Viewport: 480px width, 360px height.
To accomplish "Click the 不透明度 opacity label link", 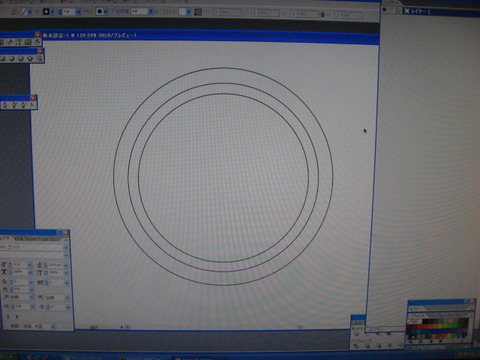I will click(x=120, y=12).
